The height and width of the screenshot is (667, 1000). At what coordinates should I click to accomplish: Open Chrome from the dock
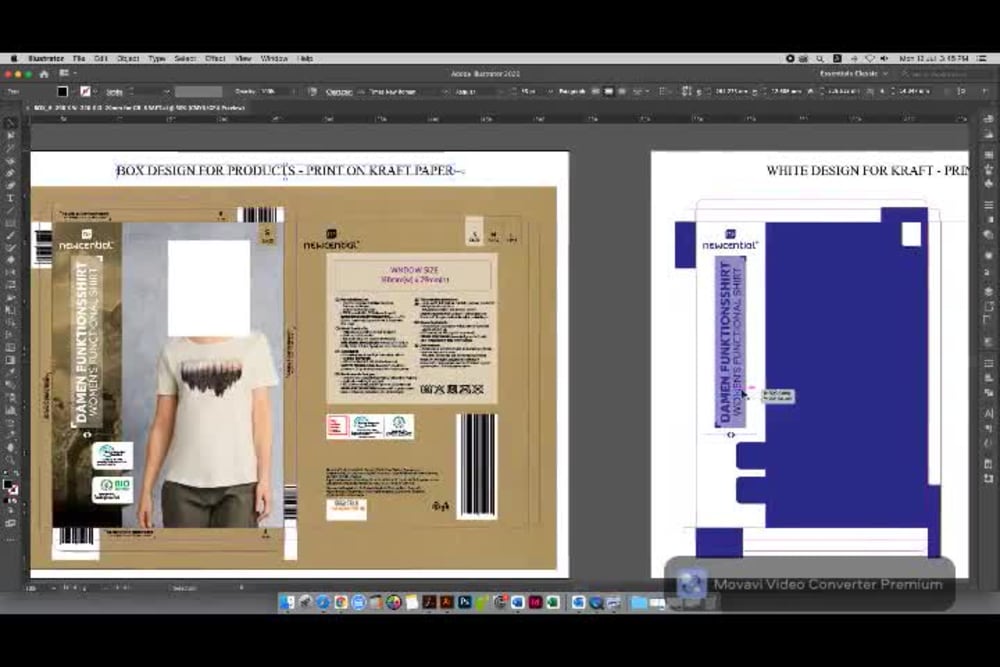(x=341, y=601)
